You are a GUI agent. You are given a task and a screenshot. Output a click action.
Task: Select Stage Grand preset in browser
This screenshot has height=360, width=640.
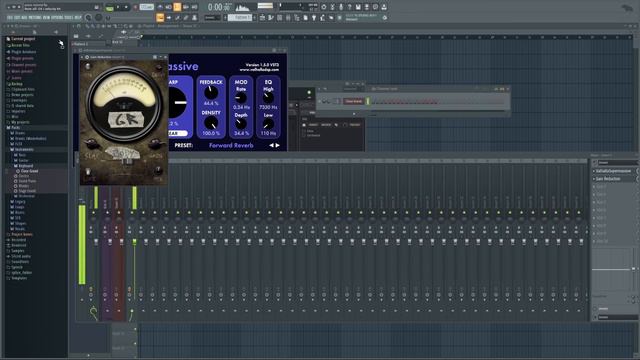(27, 191)
